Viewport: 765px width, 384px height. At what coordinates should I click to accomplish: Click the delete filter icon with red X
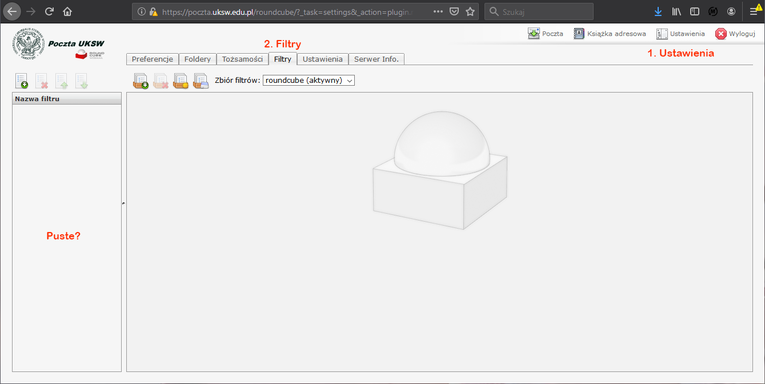pyautogui.click(x=41, y=81)
